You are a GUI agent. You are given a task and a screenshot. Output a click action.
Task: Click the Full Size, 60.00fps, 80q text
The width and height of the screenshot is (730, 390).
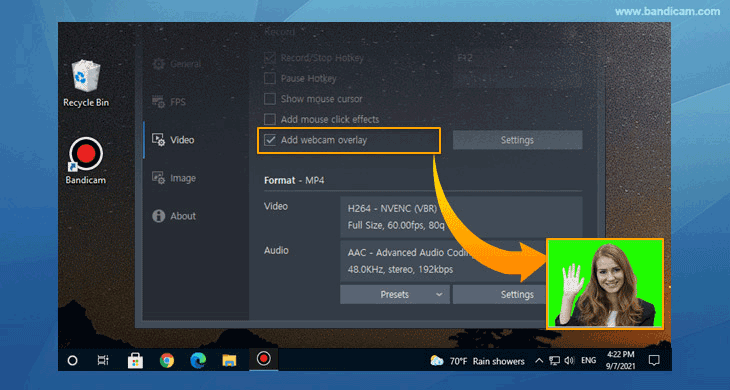coord(396,226)
